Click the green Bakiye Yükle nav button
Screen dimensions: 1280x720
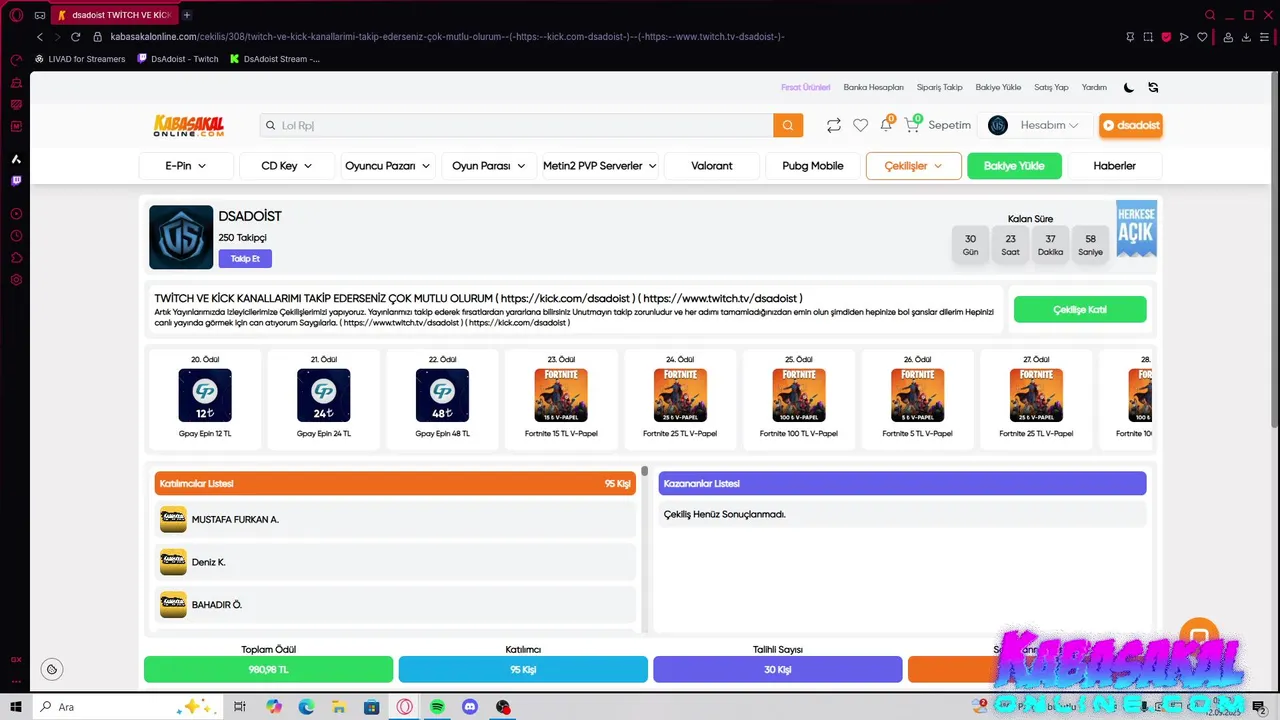point(1014,166)
